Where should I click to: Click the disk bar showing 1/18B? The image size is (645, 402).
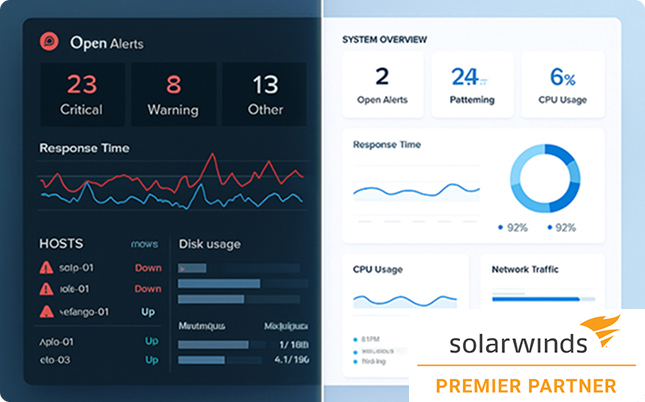pyautogui.click(x=221, y=344)
